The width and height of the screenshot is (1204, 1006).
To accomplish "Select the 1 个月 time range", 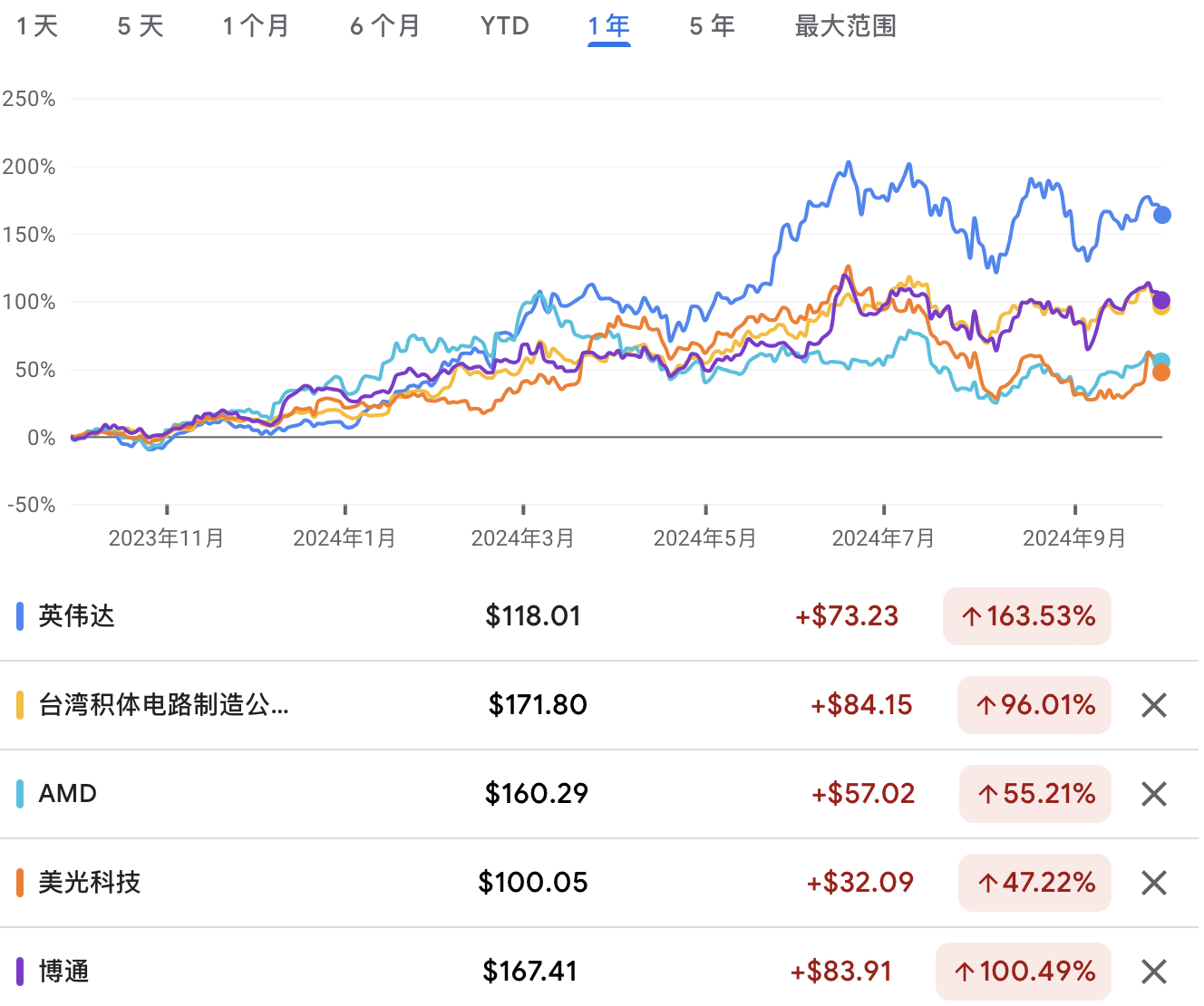I will pyautogui.click(x=257, y=26).
